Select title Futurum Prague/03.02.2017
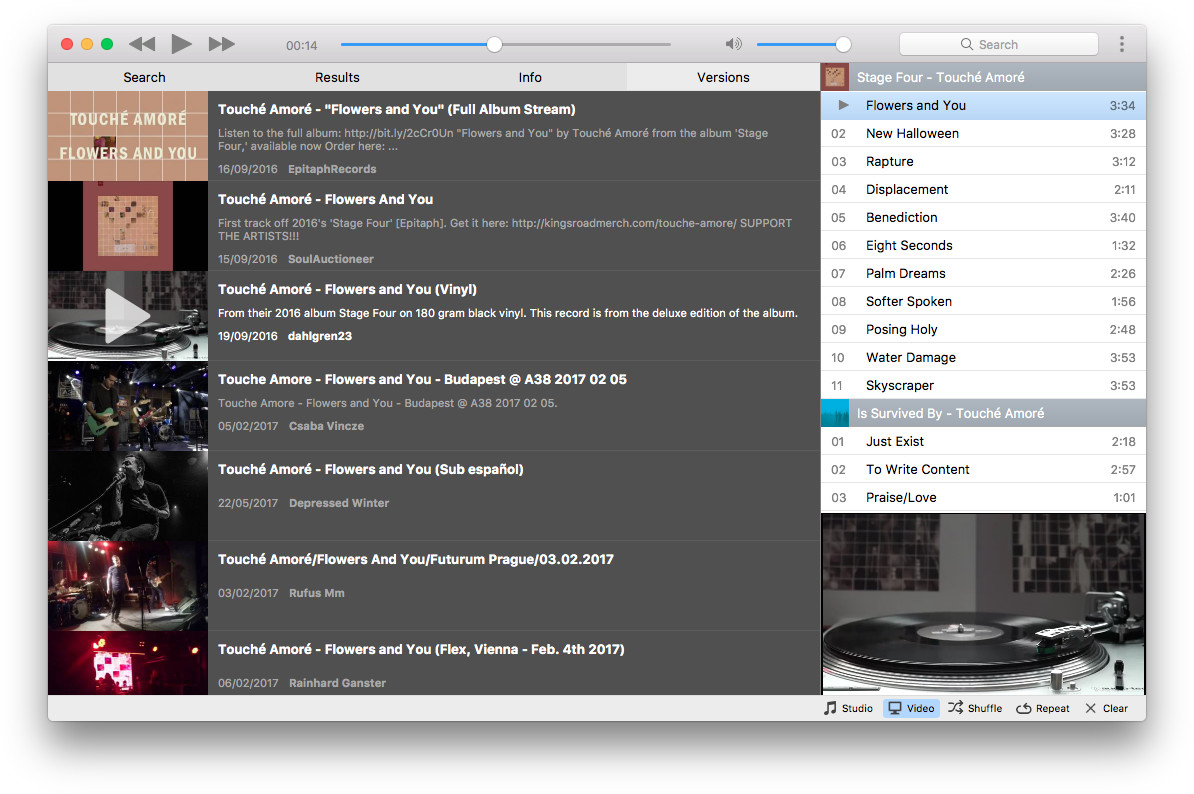1194x794 pixels. click(416, 559)
